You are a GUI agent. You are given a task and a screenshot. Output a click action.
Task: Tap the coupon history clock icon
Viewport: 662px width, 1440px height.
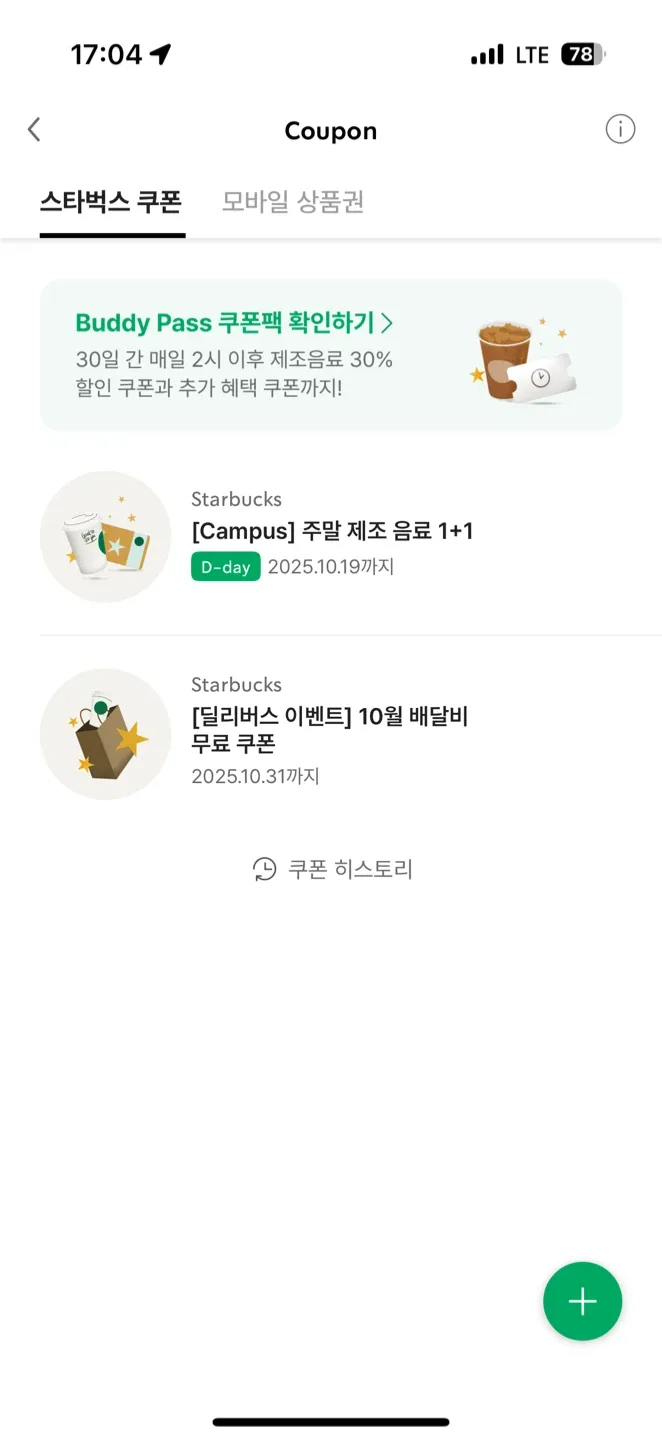pyautogui.click(x=264, y=869)
